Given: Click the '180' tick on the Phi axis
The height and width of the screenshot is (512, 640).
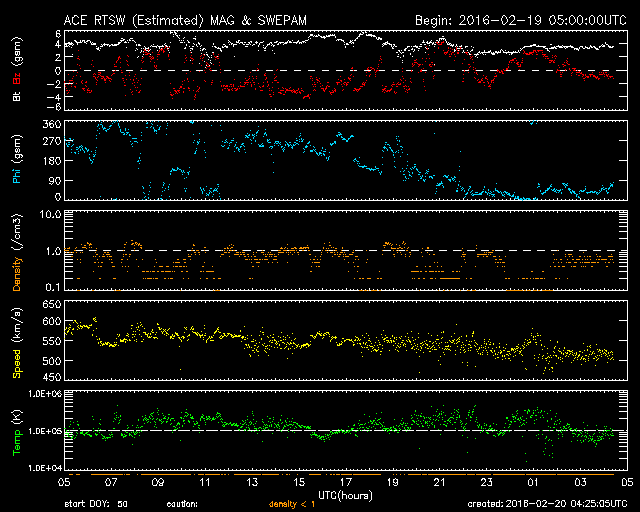Looking at the screenshot, I should click(x=52, y=160).
